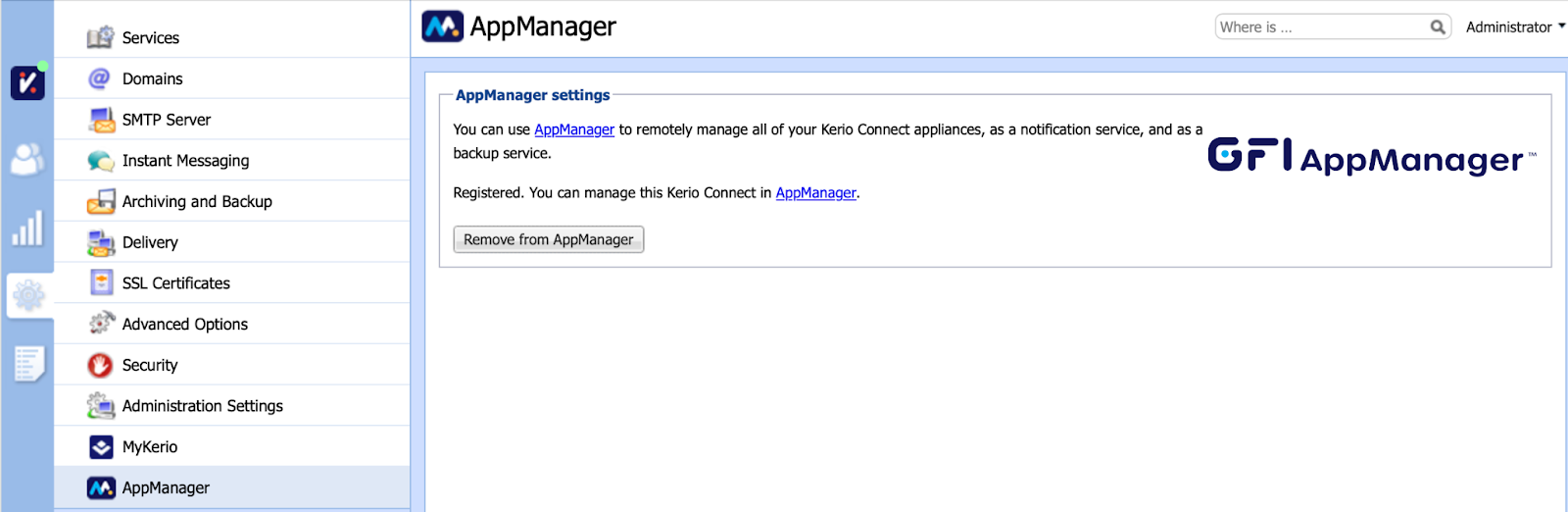Click the GFI AppManager banner logo

pyautogui.click(x=1372, y=156)
